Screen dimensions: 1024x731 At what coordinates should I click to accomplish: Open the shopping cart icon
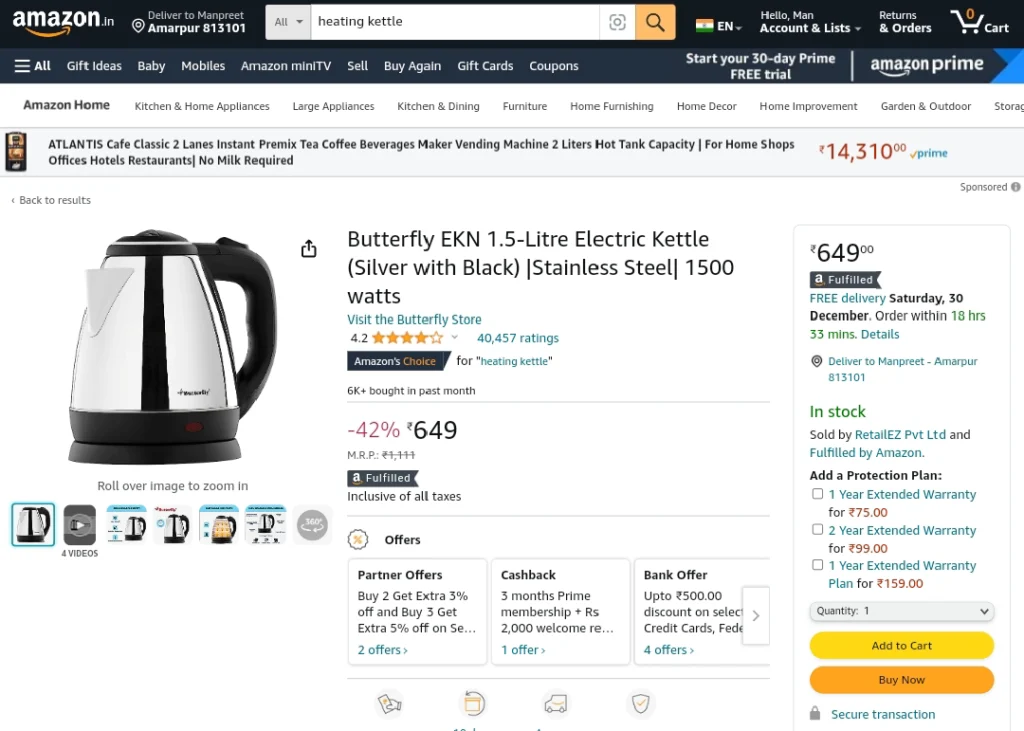[x=980, y=22]
